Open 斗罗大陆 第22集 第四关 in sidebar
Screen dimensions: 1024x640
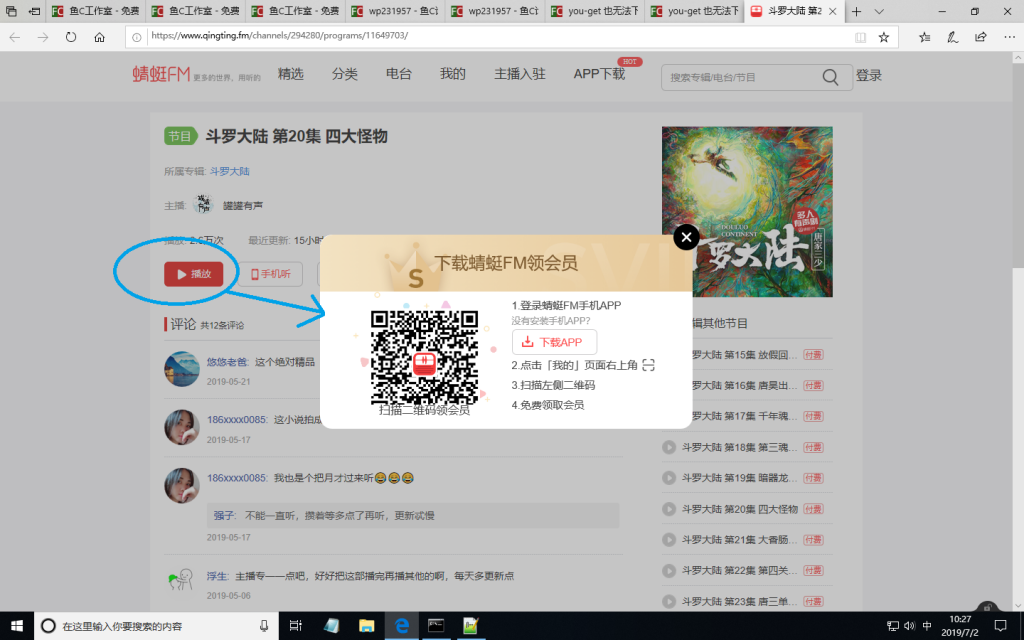pyautogui.click(x=739, y=571)
